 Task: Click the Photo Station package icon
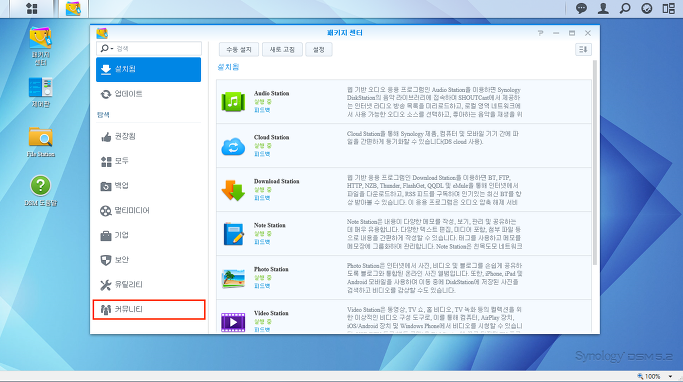pyautogui.click(x=233, y=278)
